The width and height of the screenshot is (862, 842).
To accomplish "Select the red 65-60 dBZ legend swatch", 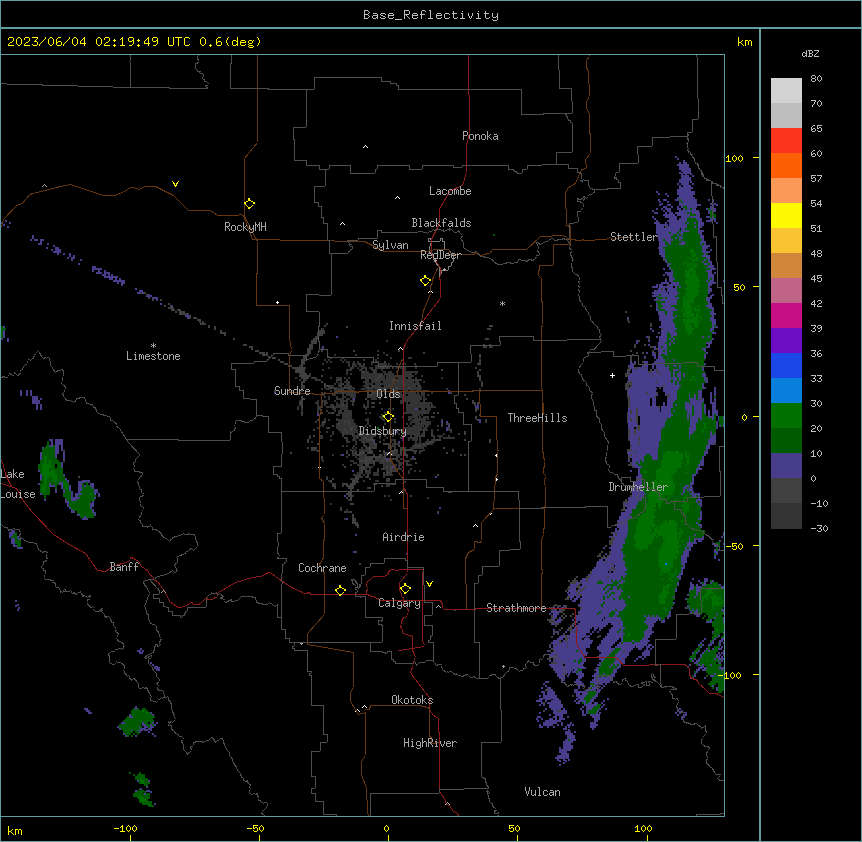I will tap(786, 140).
